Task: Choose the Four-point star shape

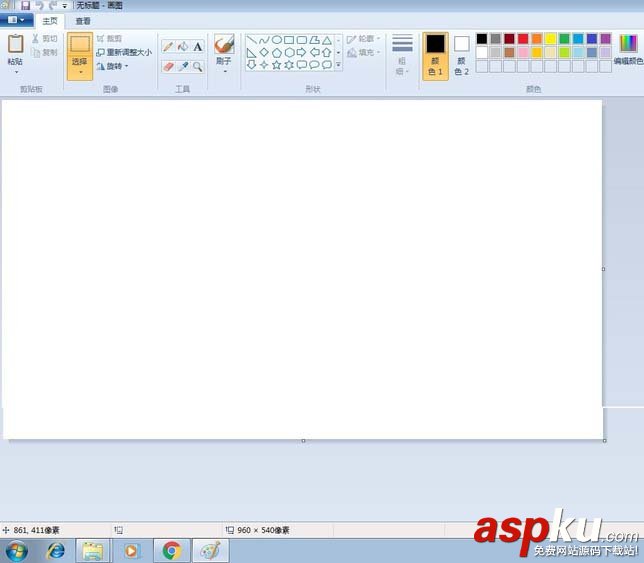Action: click(x=264, y=65)
